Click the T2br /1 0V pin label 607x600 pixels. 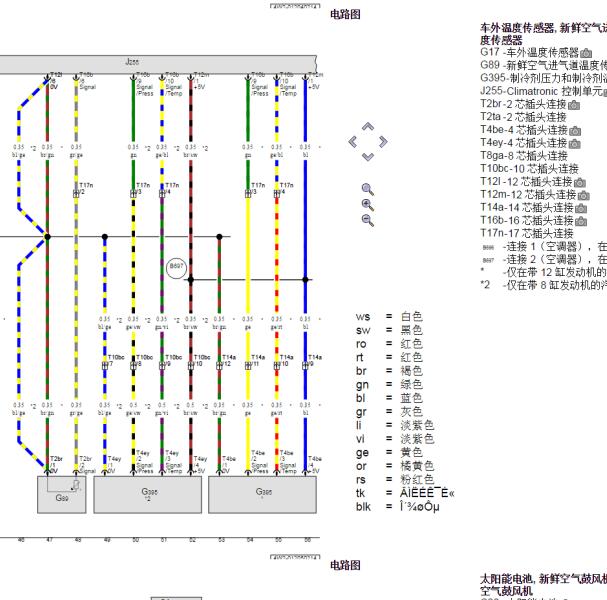point(55,465)
